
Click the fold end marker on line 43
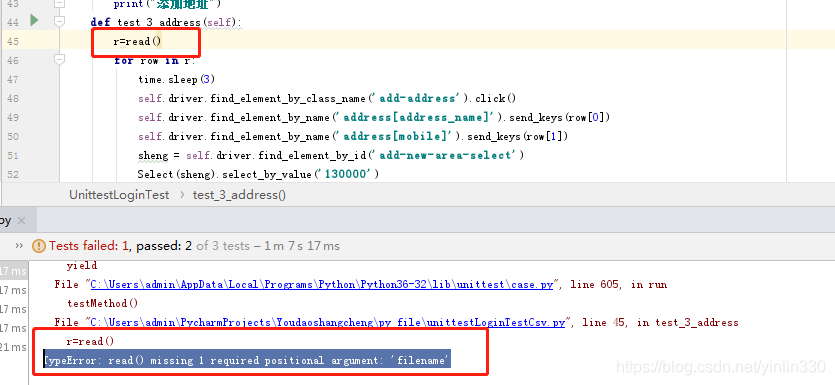tap(59, 4)
